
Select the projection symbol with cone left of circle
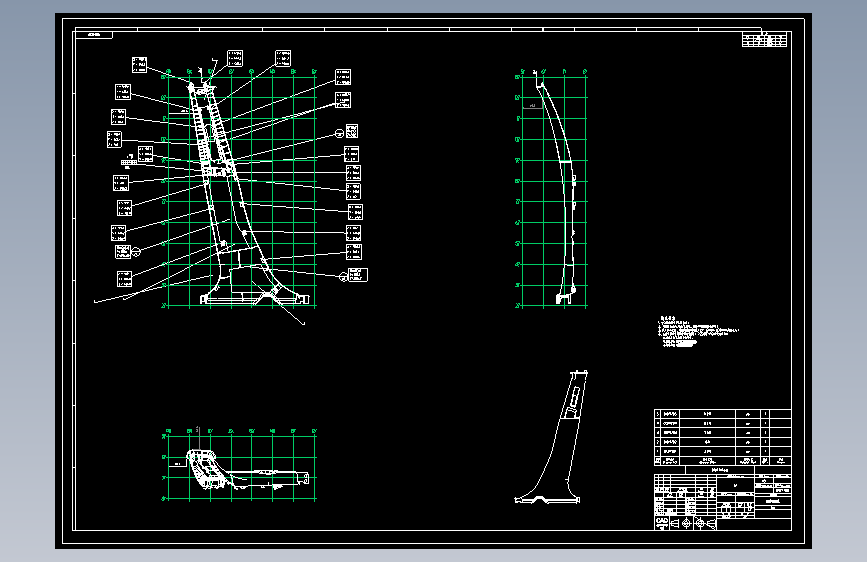click(x=681, y=523)
